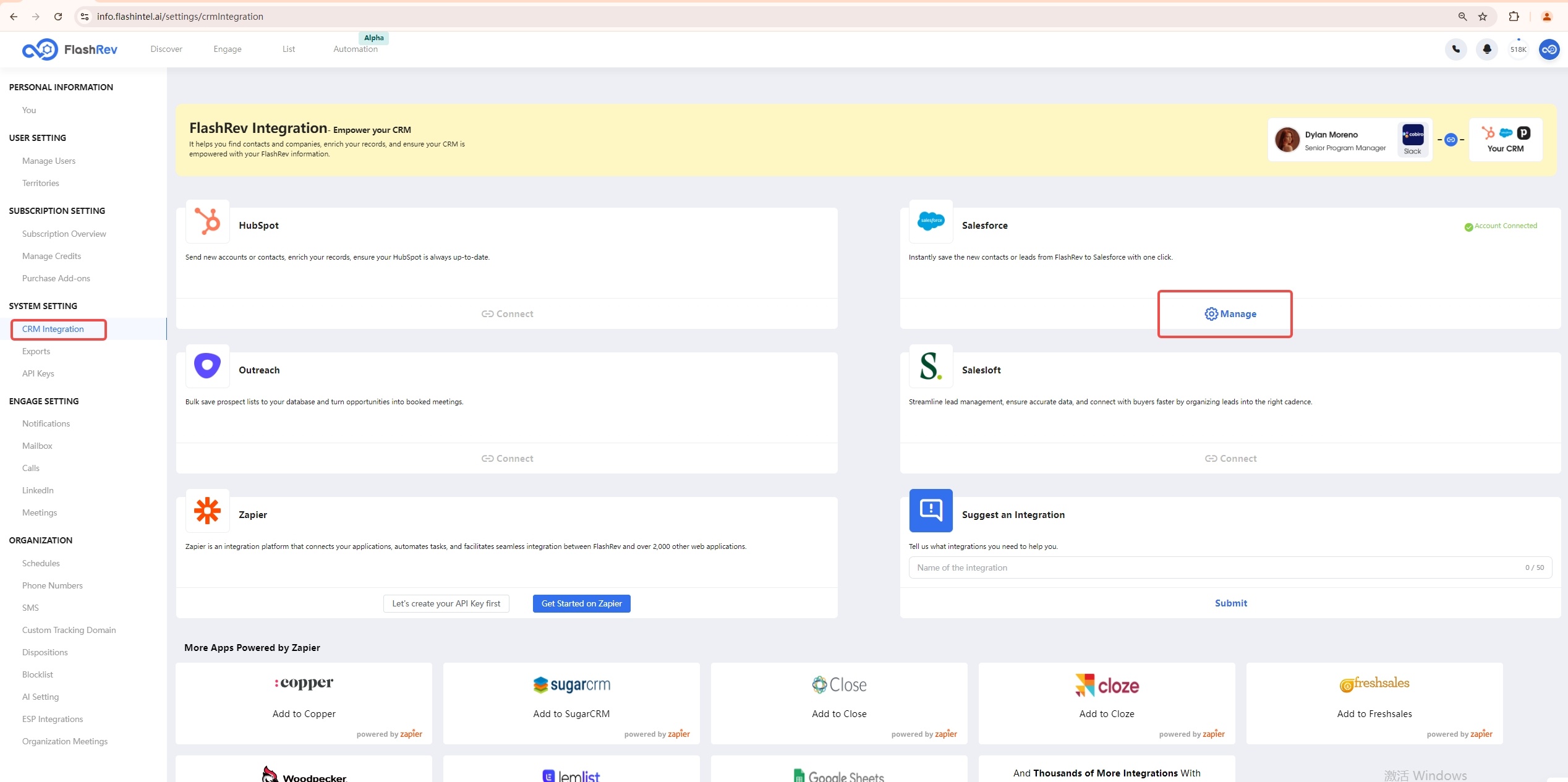The width and height of the screenshot is (1568, 782).
Task: Open the Discover menu
Action: 166,49
